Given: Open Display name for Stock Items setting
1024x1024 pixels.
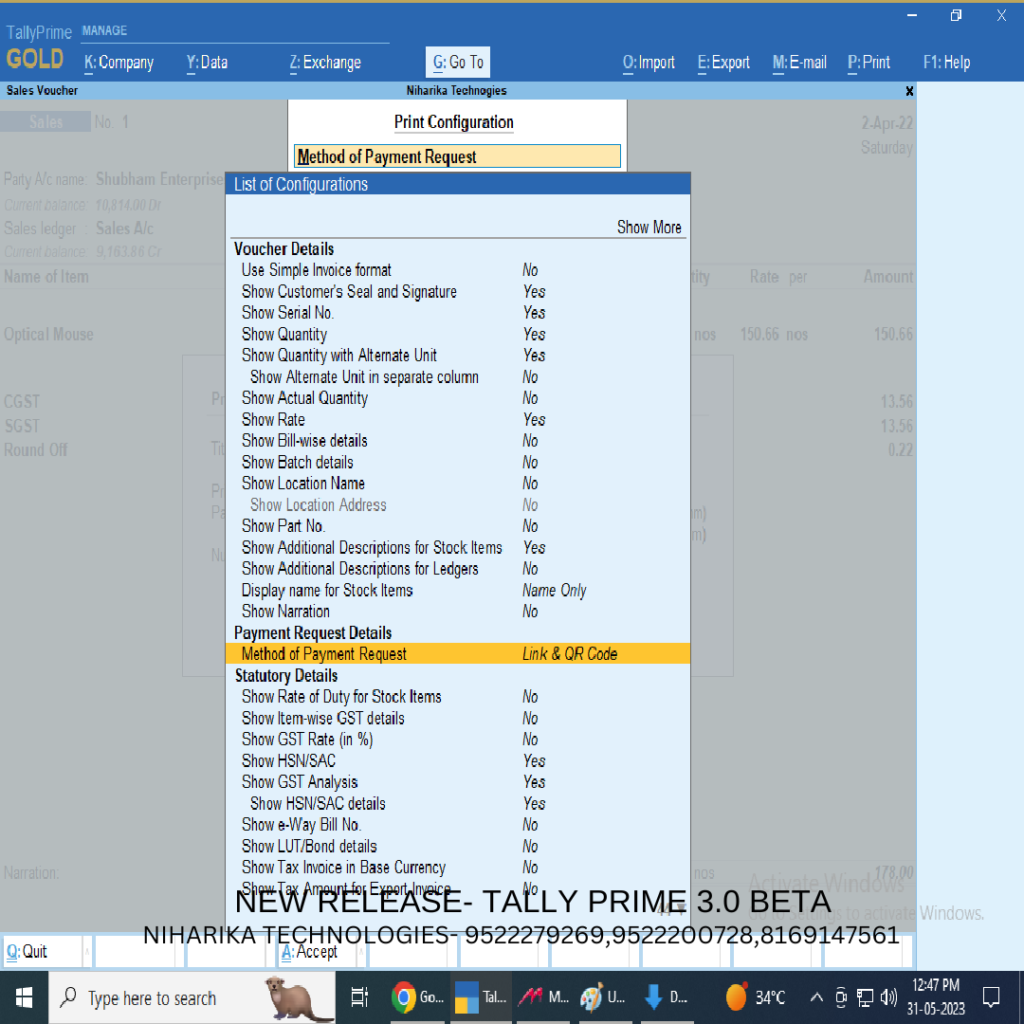Looking at the screenshot, I should tap(457, 590).
